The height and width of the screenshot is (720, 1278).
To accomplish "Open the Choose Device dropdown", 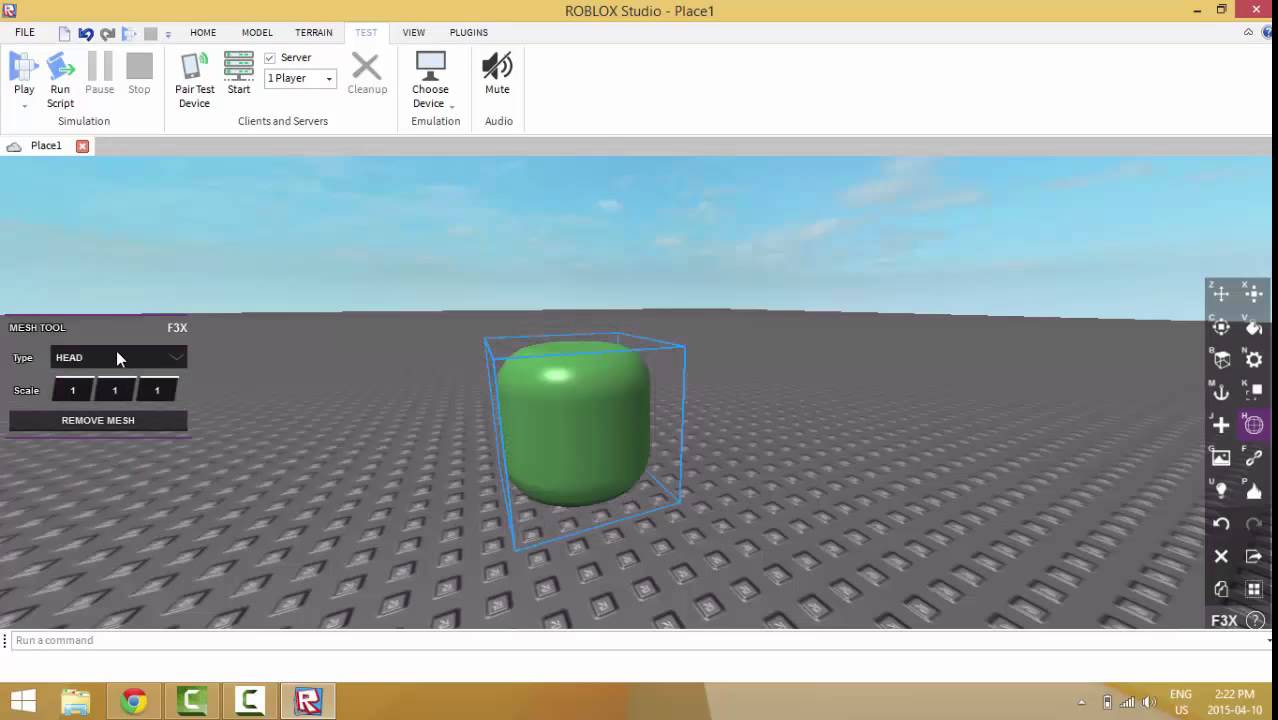I will point(431,80).
